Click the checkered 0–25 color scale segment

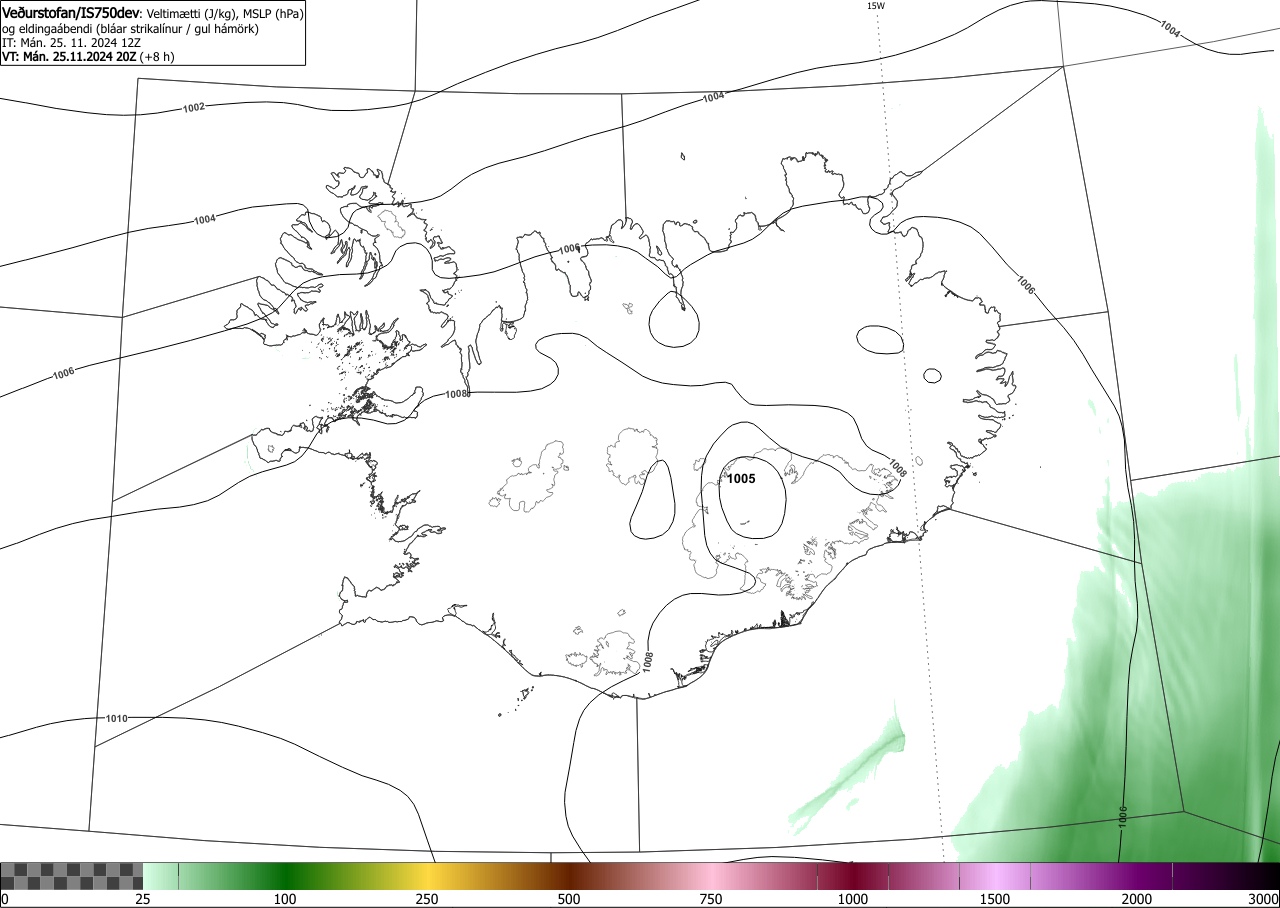pyautogui.click(x=72, y=876)
